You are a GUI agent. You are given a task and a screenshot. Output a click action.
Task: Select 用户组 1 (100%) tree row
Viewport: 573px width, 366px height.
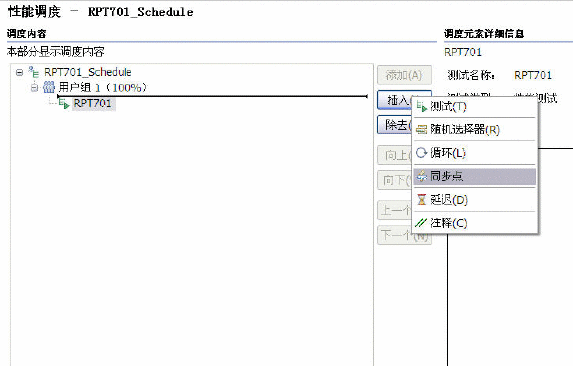pos(102,88)
